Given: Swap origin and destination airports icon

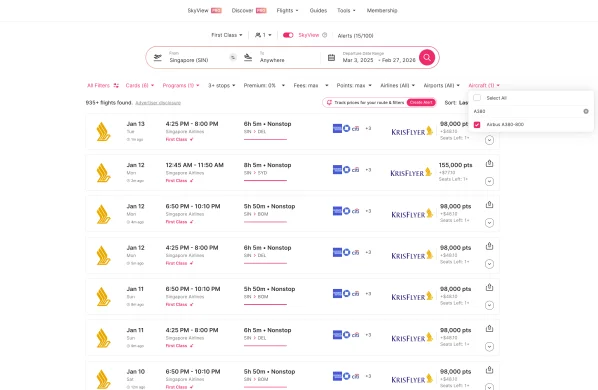Looking at the screenshot, I should 233,58.
